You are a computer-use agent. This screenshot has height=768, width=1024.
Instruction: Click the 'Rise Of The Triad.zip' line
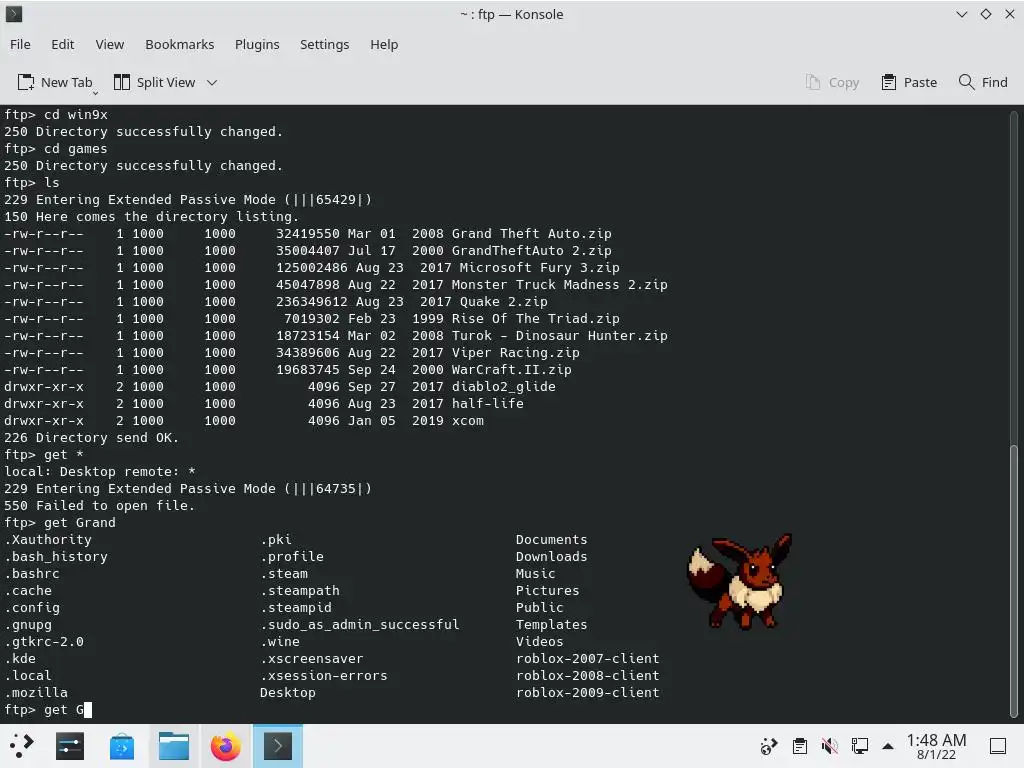(312, 319)
